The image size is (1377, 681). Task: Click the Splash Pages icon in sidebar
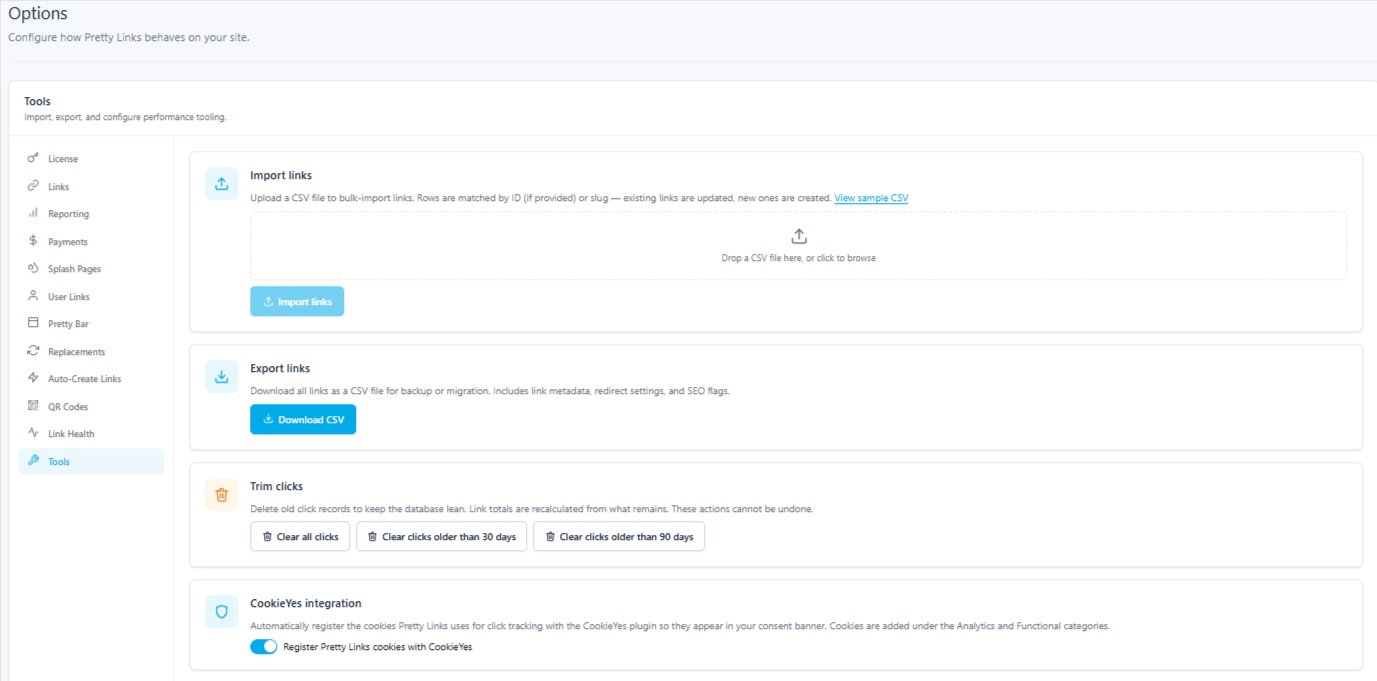click(33, 268)
